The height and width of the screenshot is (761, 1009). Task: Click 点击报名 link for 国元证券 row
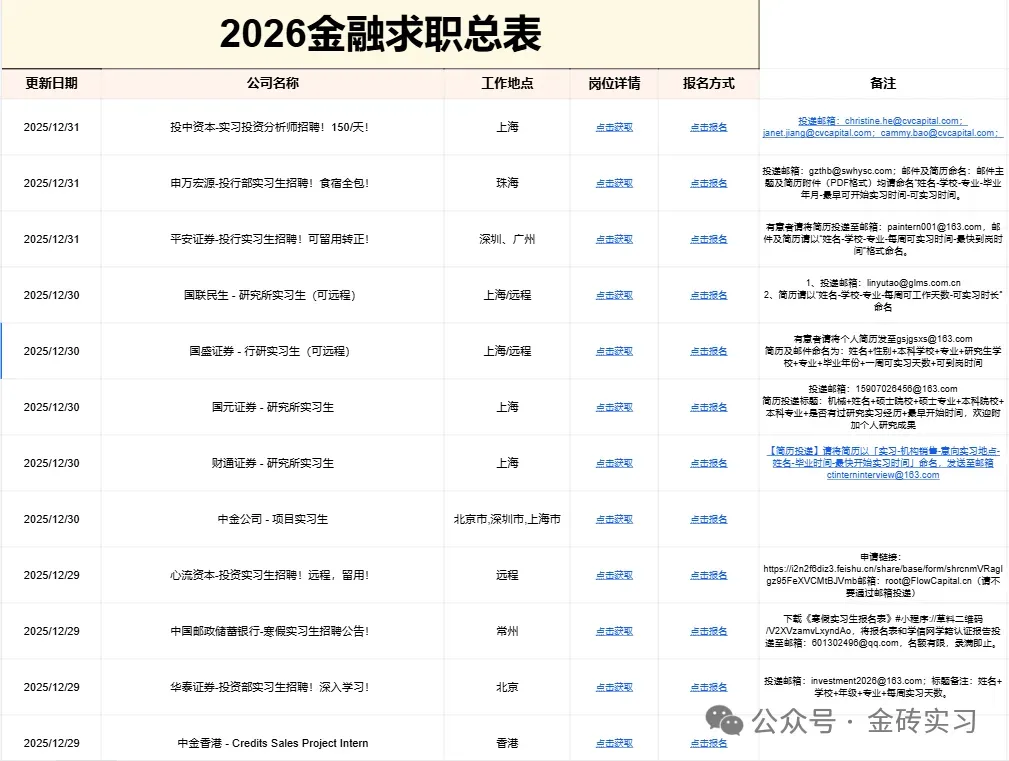708,407
